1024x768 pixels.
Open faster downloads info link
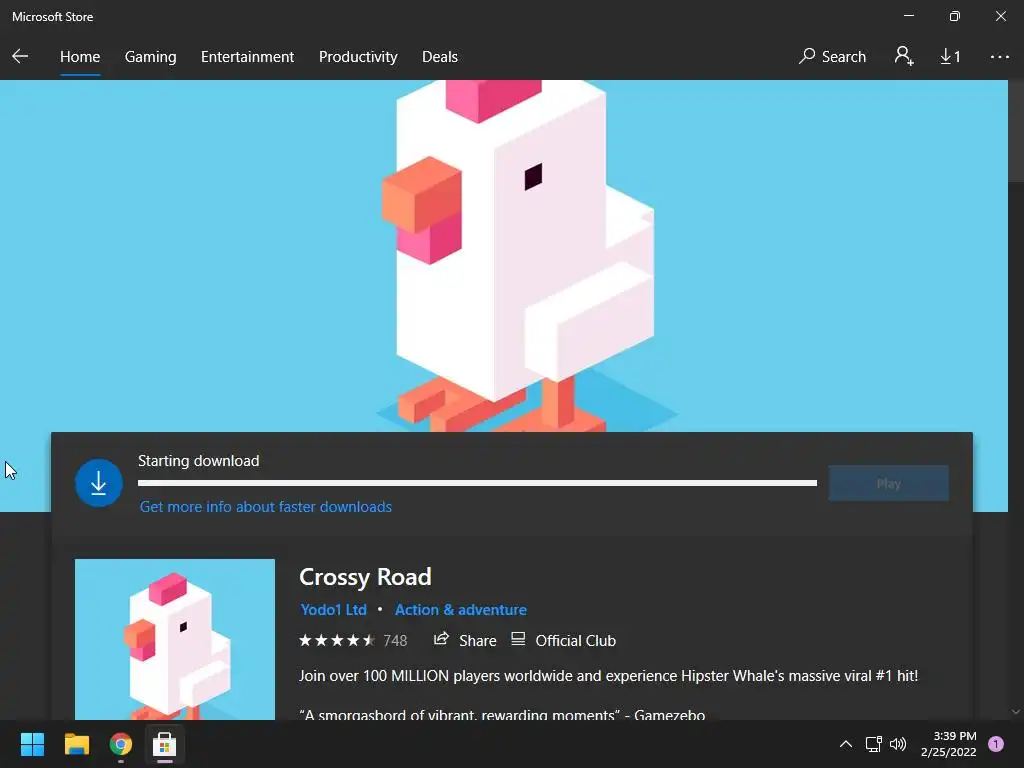click(266, 507)
